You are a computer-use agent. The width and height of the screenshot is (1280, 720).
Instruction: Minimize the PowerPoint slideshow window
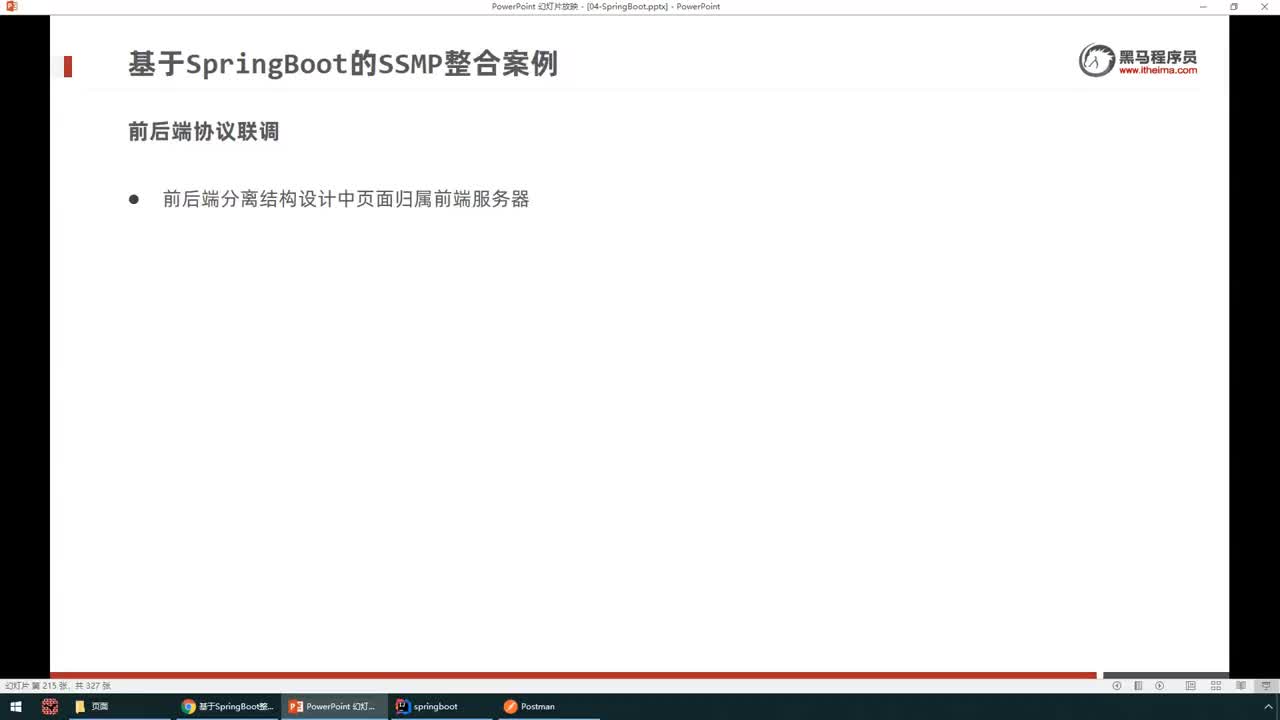(x=1202, y=6)
